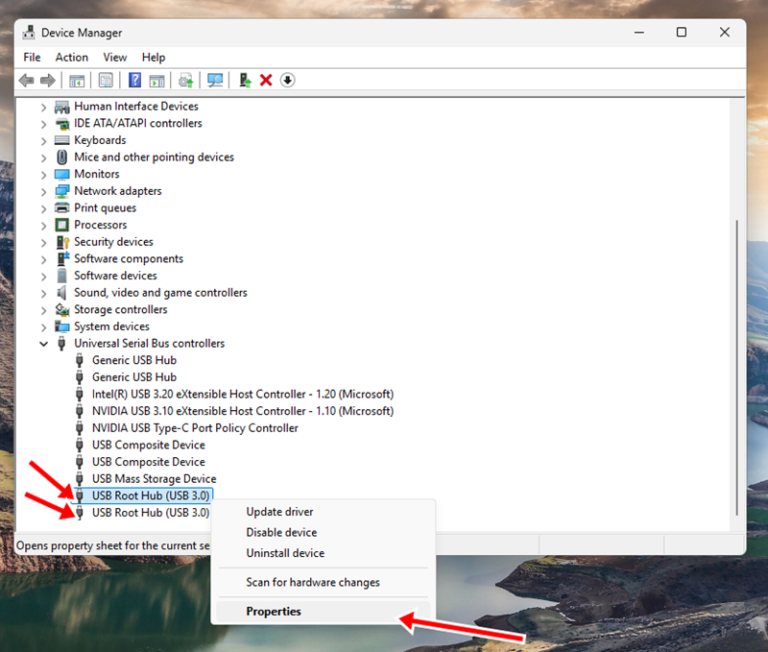Image resolution: width=768 pixels, height=652 pixels.
Task: Expand the System devices node chevron
Action: click(x=44, y=327)
